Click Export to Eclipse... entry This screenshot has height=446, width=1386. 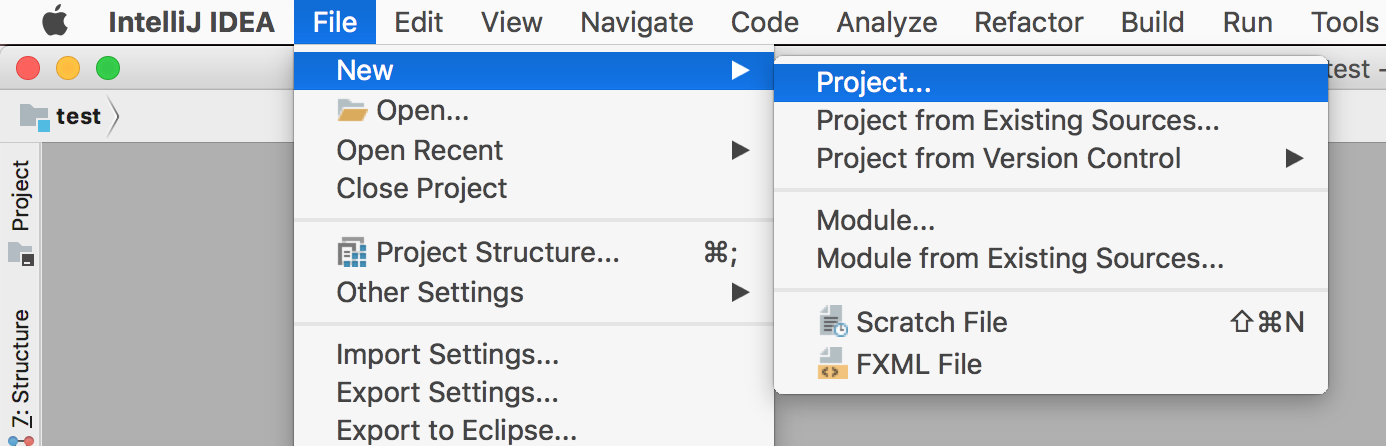click(x=456, y=431)
